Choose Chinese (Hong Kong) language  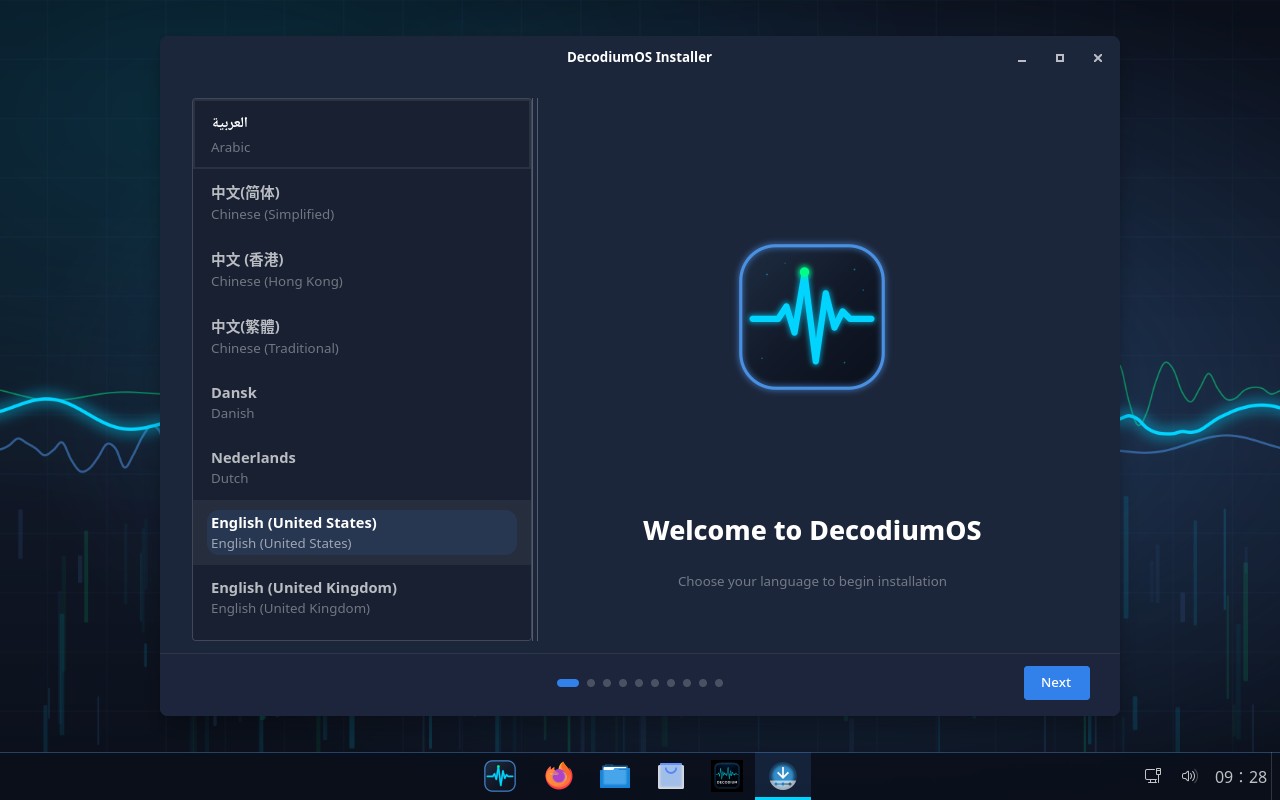pyautogui.click(x=362, y=269)
